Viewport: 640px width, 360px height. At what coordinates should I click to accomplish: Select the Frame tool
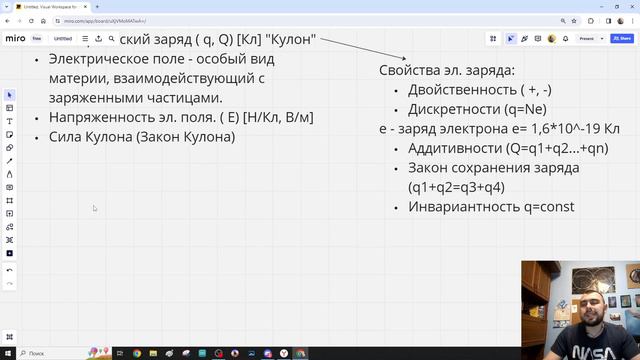tap(9, 200)
